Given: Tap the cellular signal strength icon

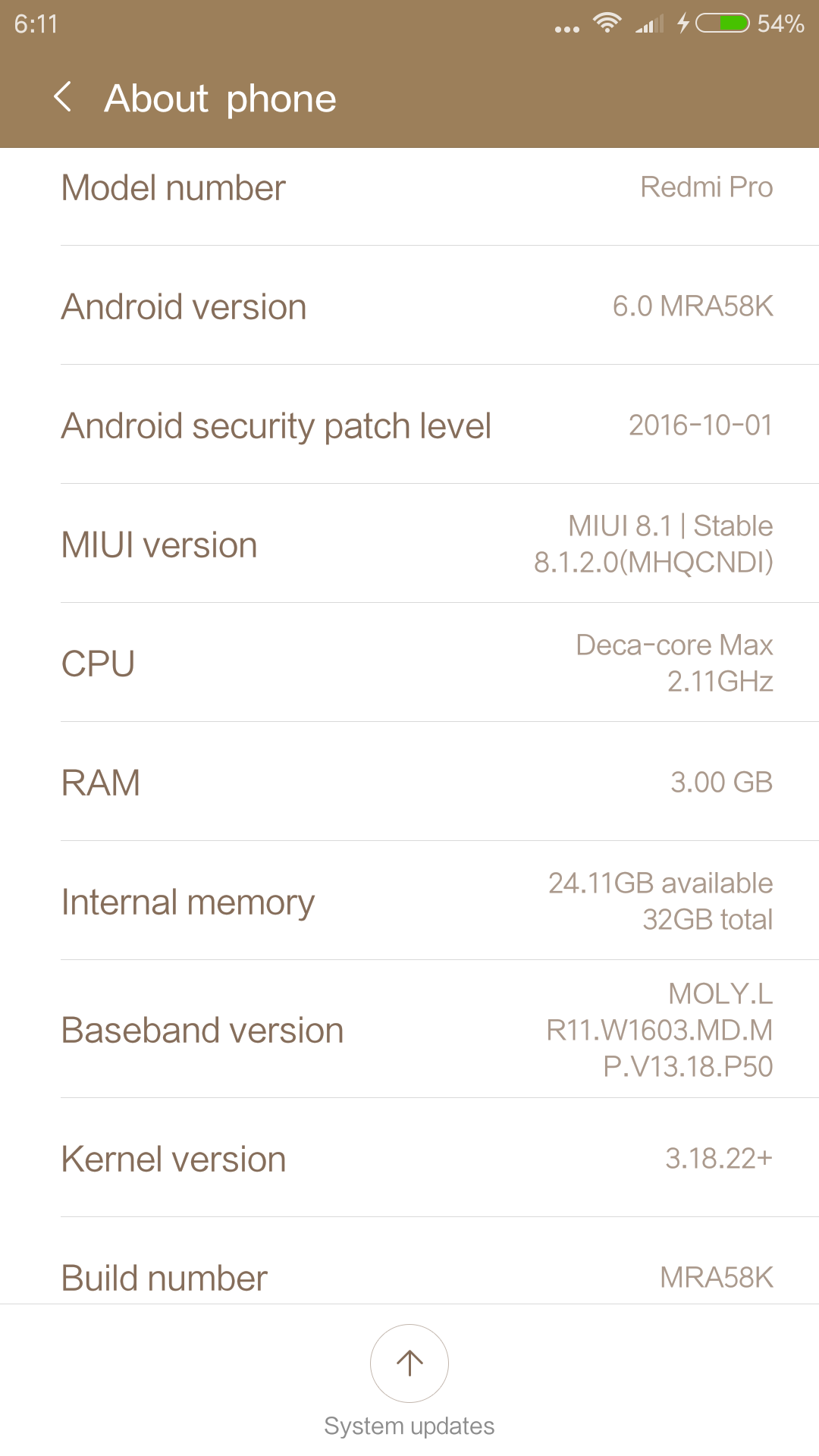Looking at the screenshot, I should [649, 24].
